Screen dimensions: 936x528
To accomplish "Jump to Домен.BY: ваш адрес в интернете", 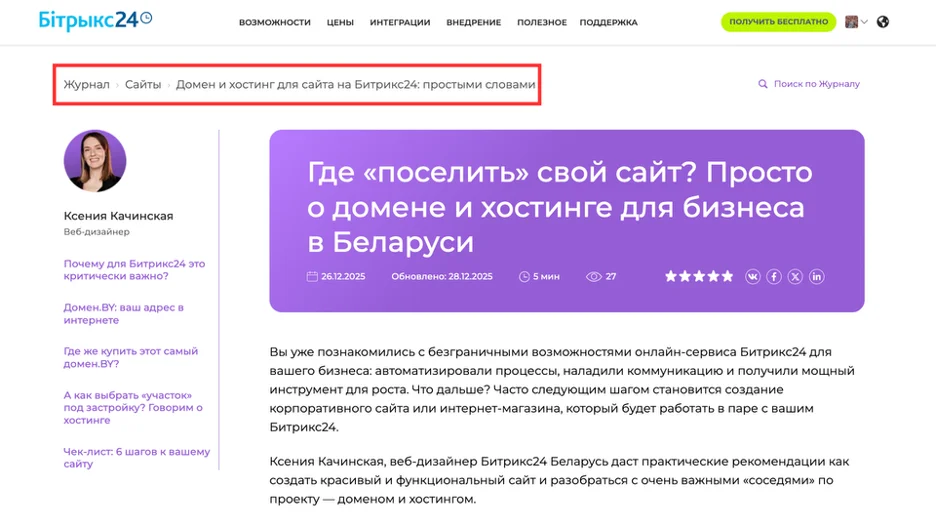I will 124,314.
